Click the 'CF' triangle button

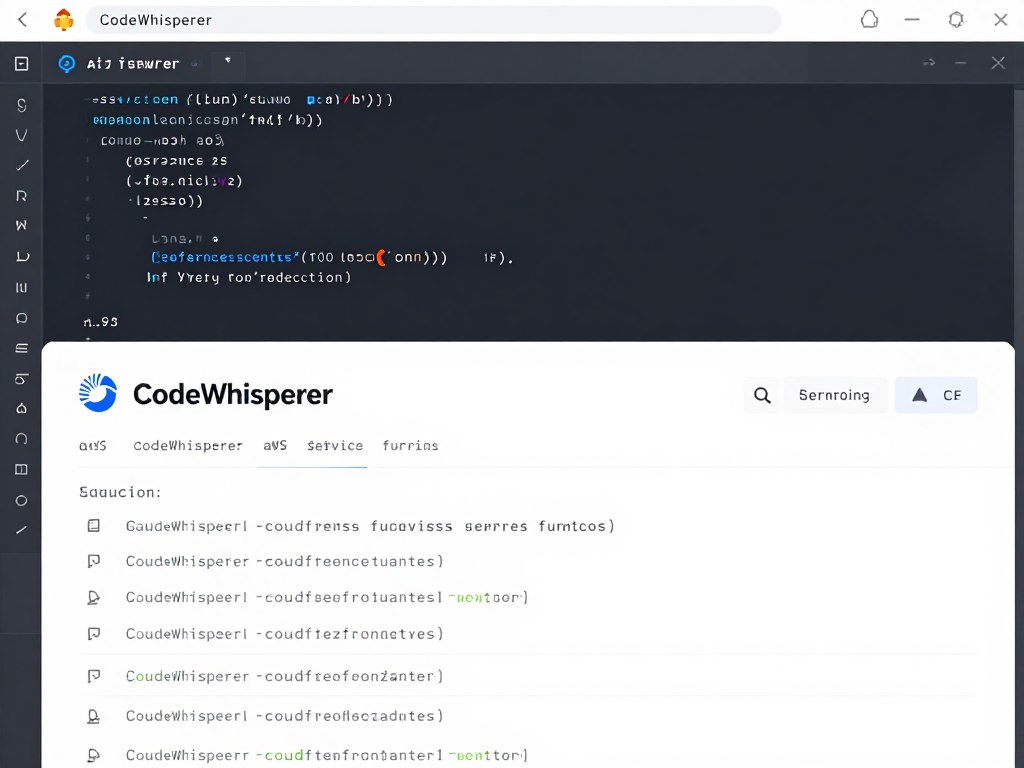(x=936, y=395)
